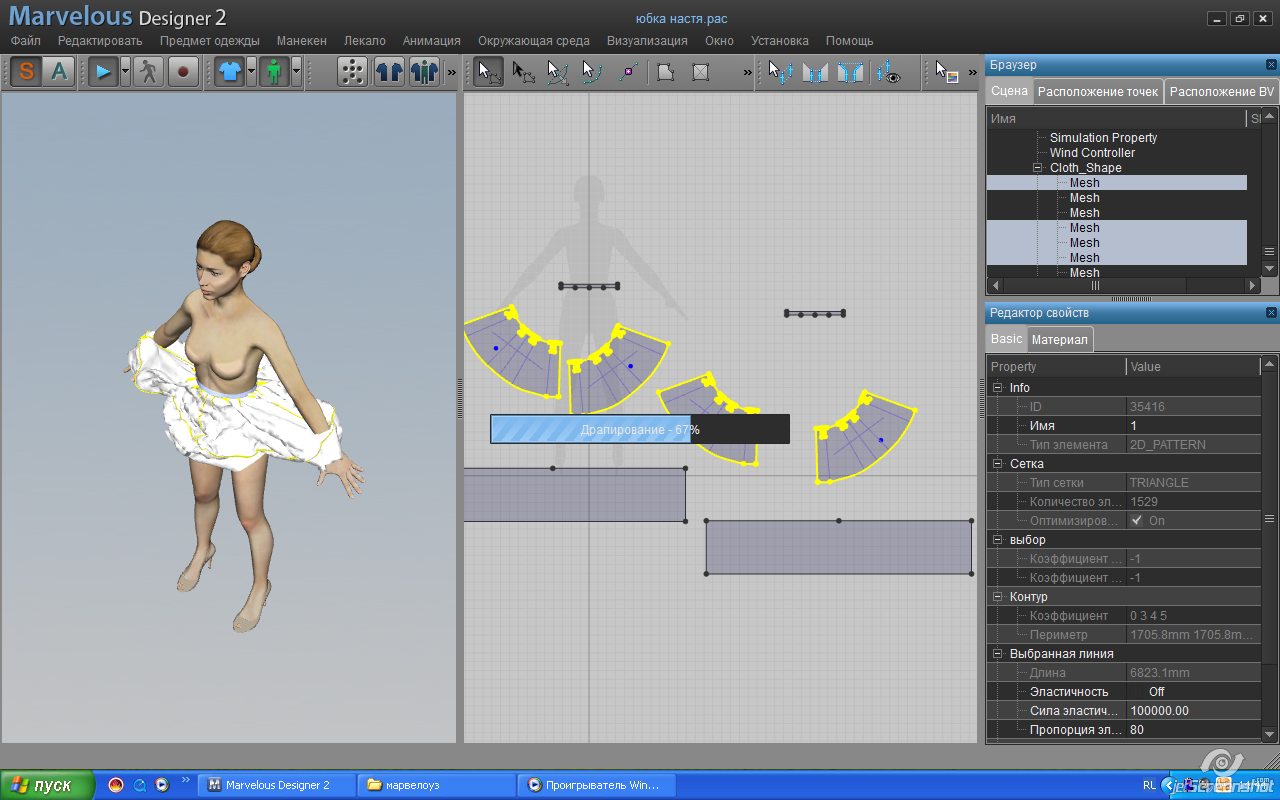Click the arrangement points dots icon
The image size is (1280, 800).
coord(352,72)
